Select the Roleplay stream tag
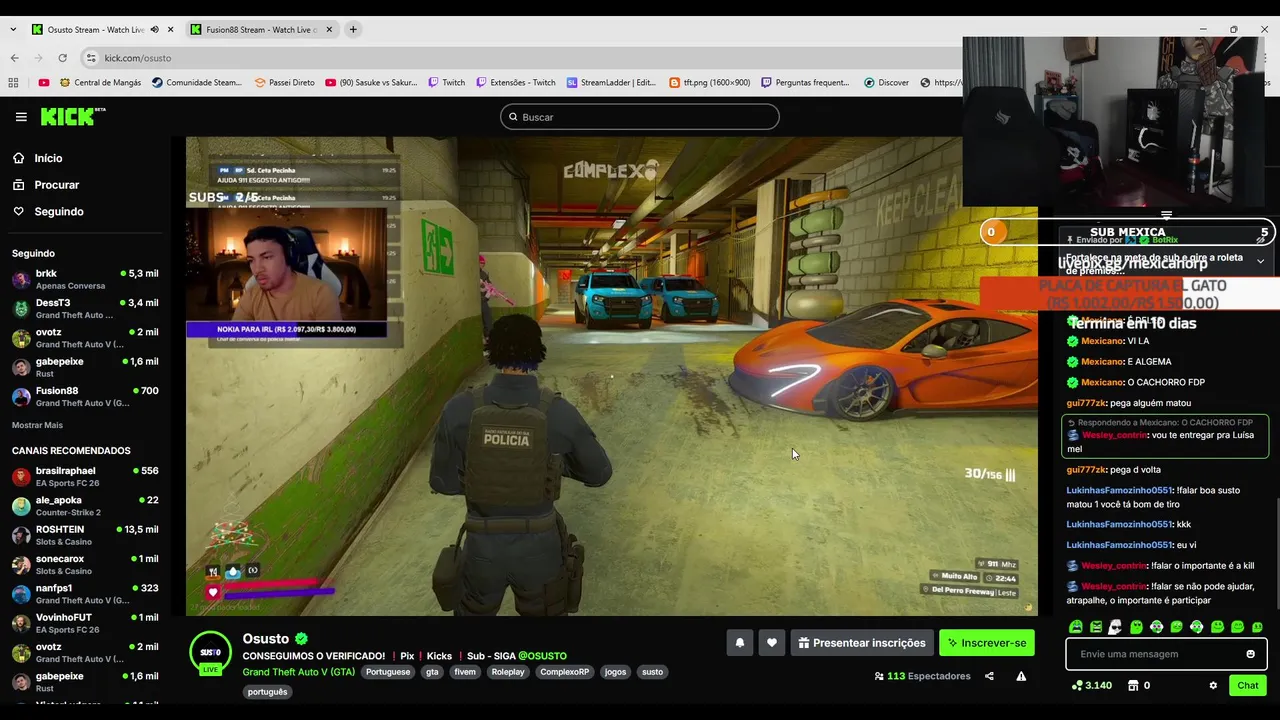Image resolution: width=1280 pixels, height=720 pixels. pyautogui.click(x=508, y=672)
